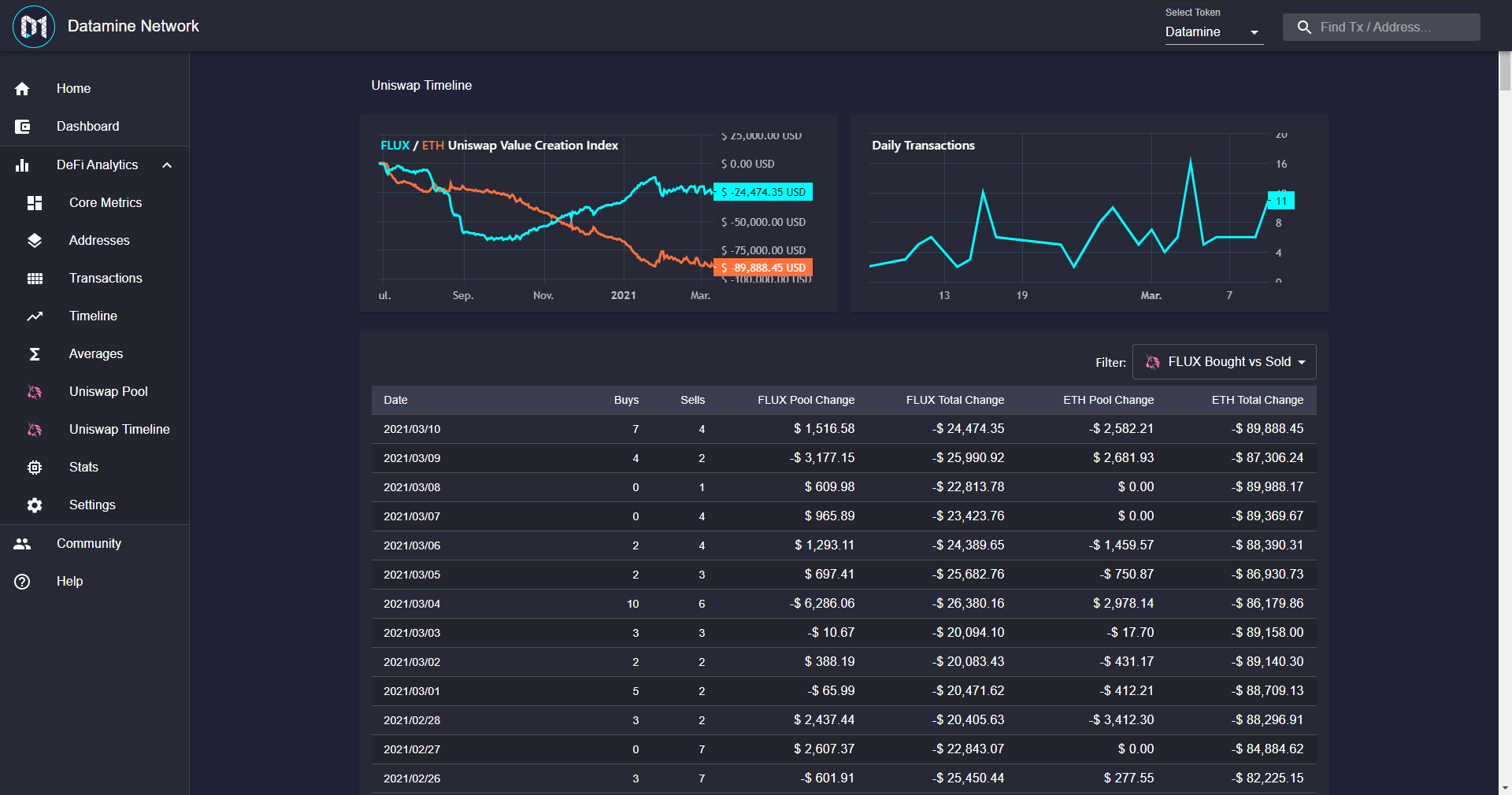
Task: Open Community link in sidebar
Action: 94,544
